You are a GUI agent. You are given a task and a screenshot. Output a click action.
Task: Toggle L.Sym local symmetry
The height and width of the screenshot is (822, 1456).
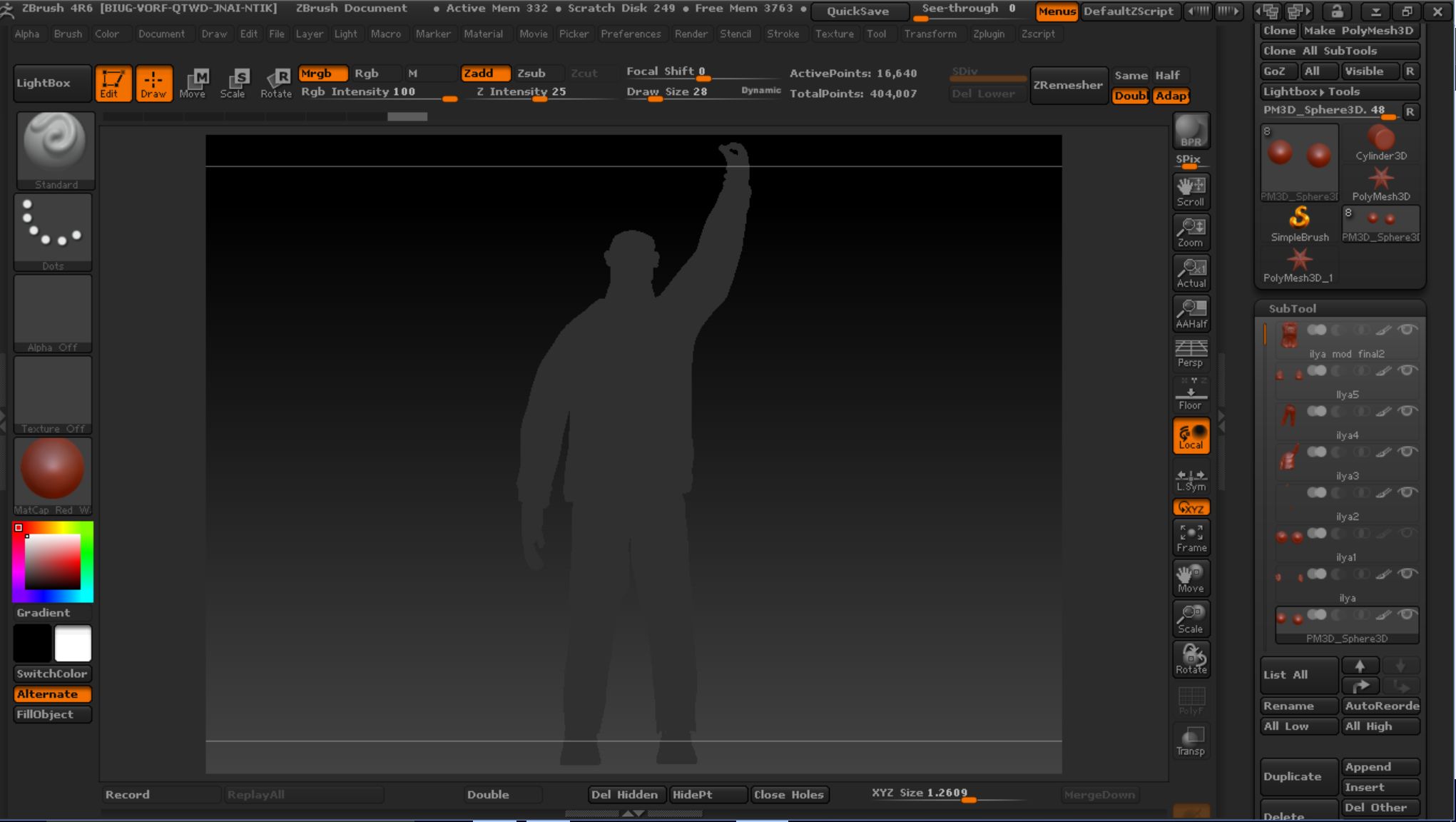1191,479
